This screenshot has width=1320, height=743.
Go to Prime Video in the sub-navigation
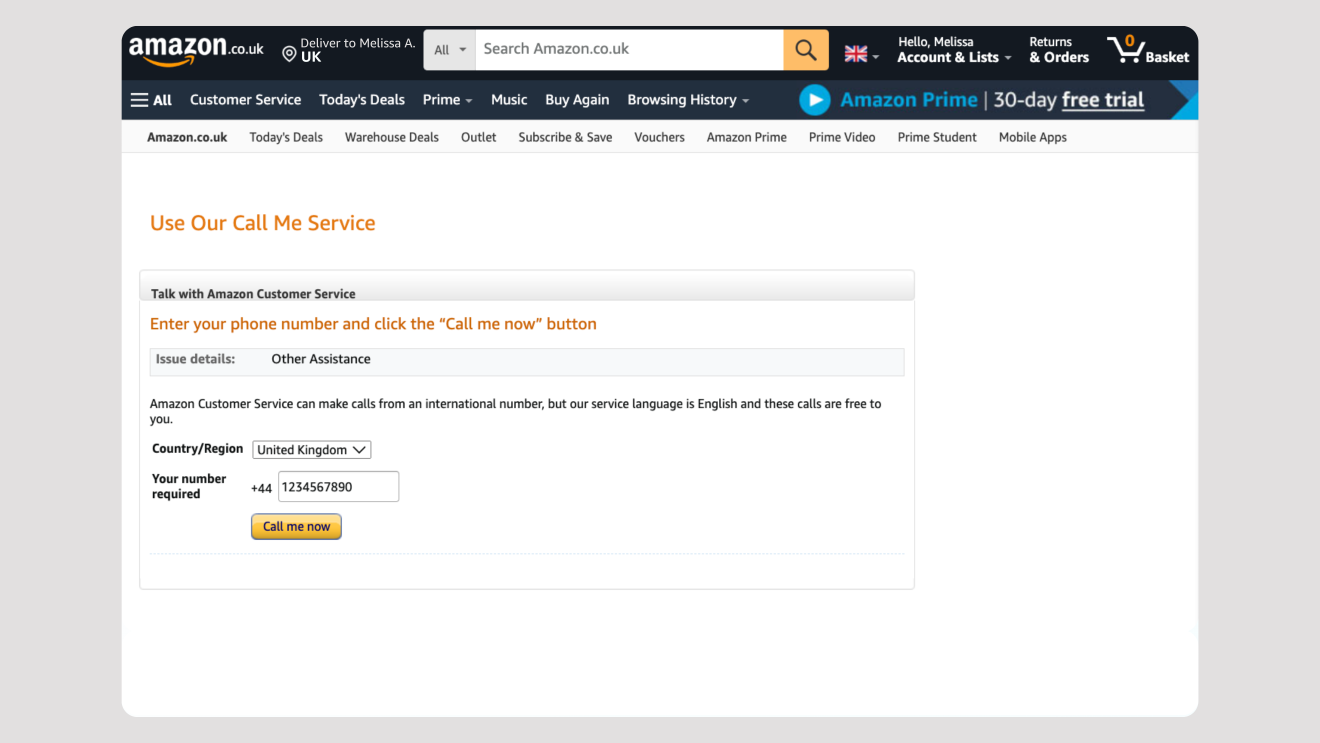(841, 137)
